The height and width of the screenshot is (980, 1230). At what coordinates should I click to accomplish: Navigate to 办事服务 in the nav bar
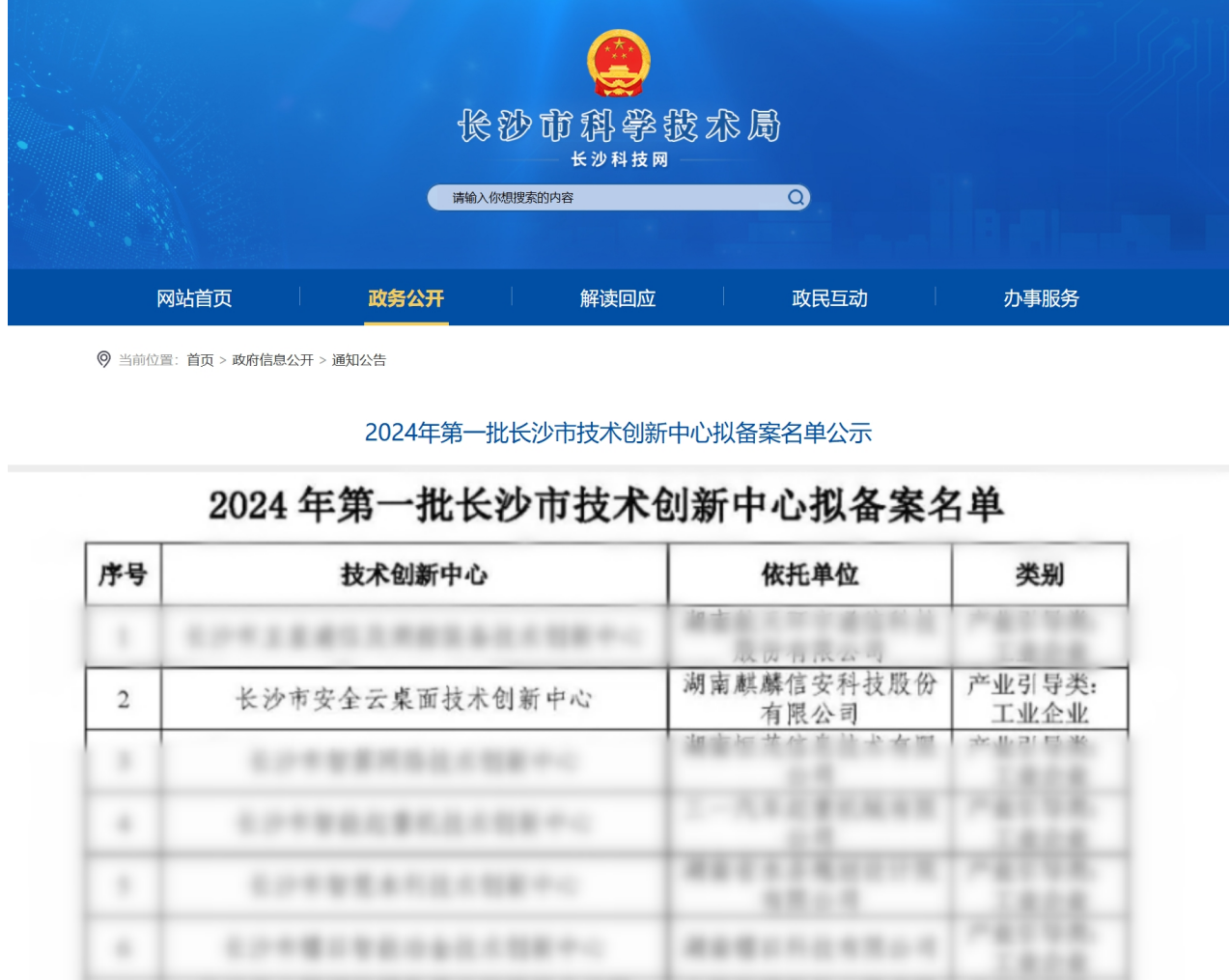(1041, 298)
